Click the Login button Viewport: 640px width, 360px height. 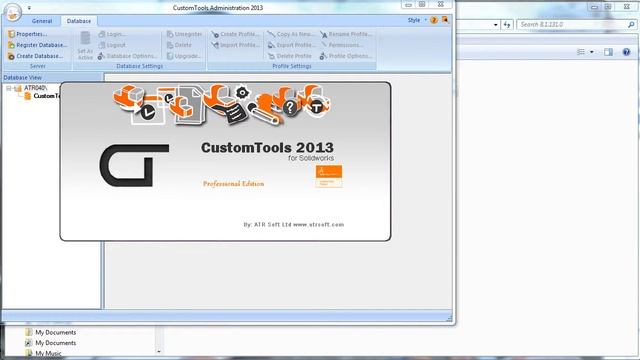[x=112, y=34]
